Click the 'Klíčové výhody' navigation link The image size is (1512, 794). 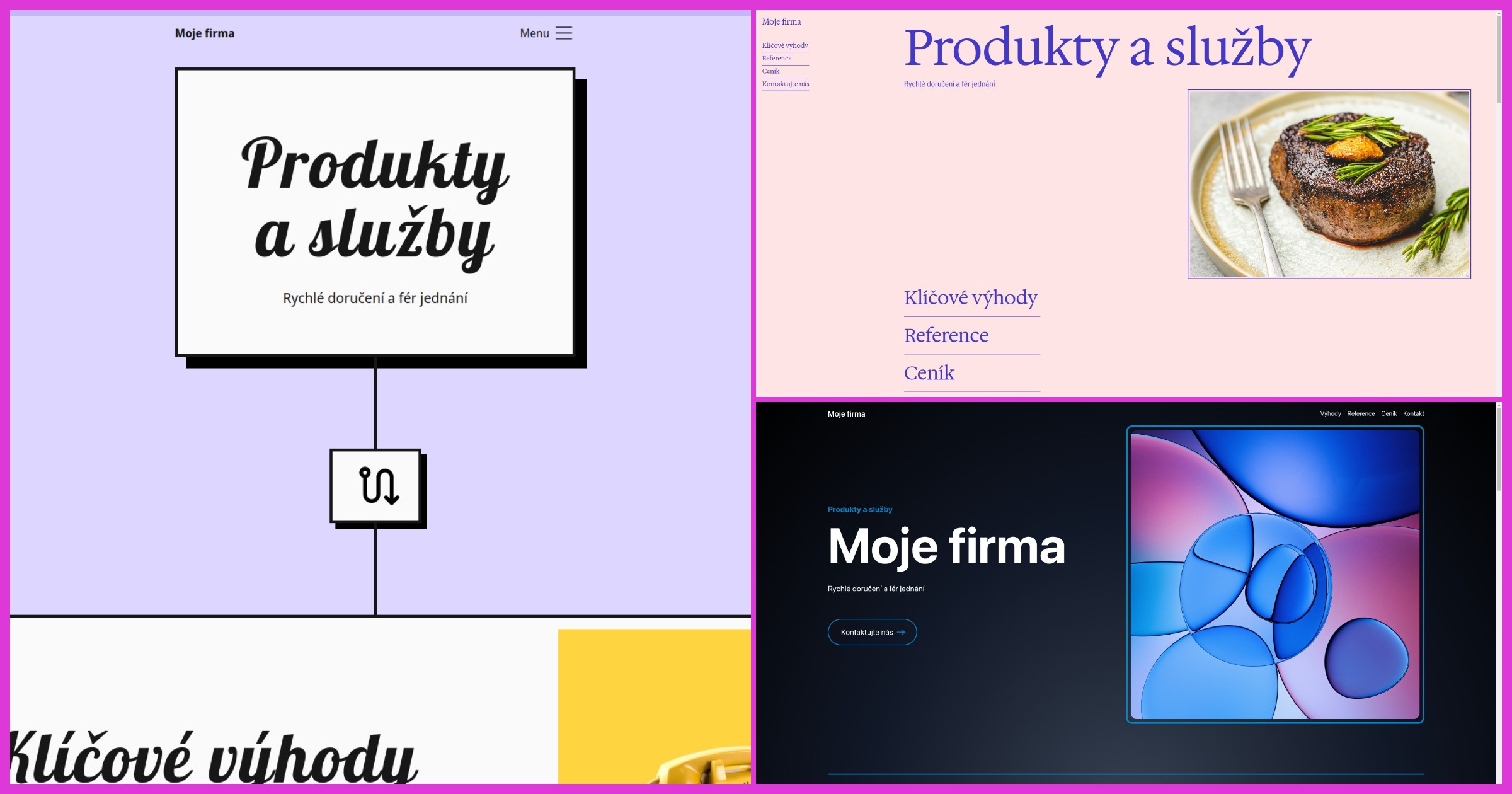(785, 45)
